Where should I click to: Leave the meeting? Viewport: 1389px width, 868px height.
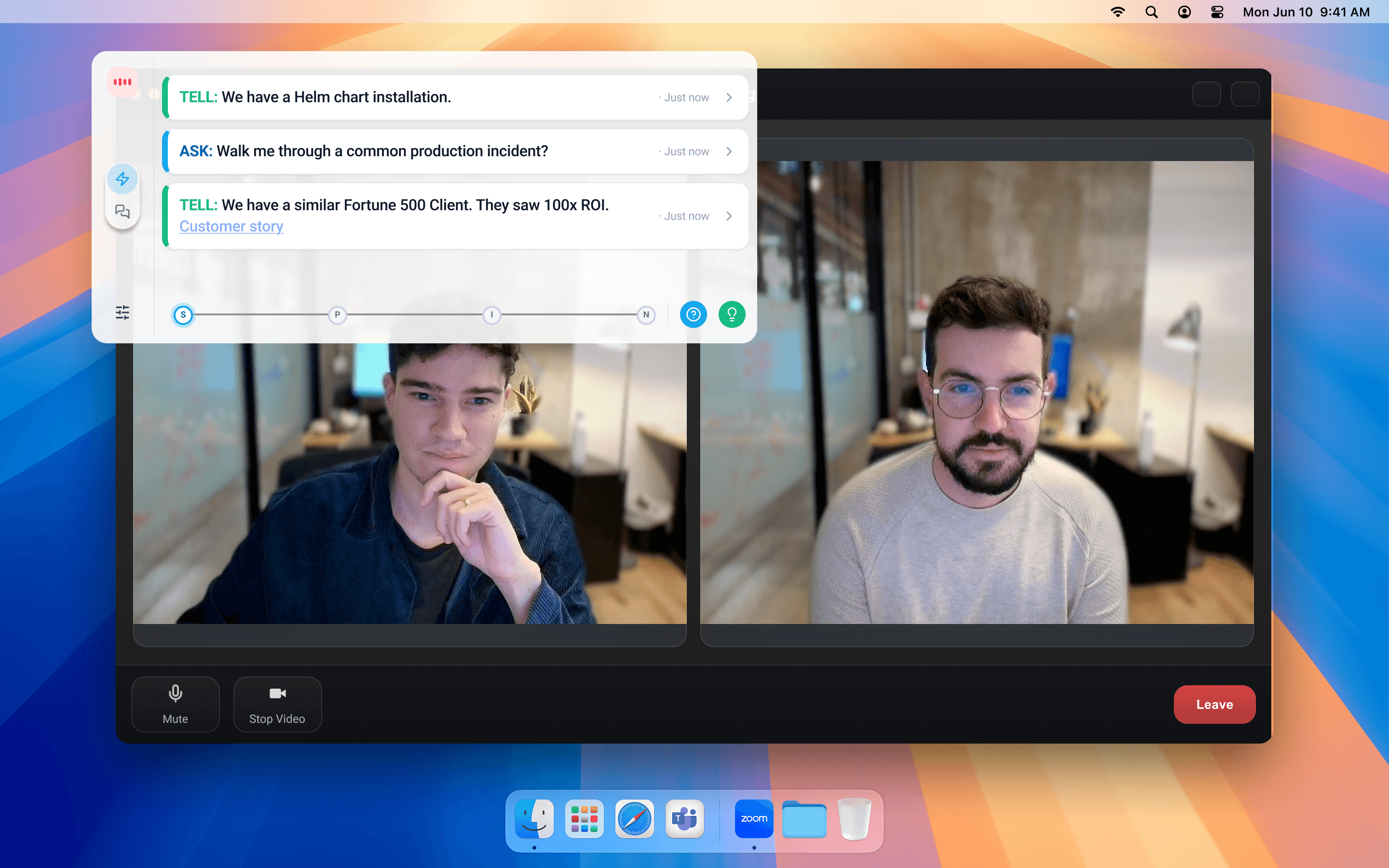1214,704
